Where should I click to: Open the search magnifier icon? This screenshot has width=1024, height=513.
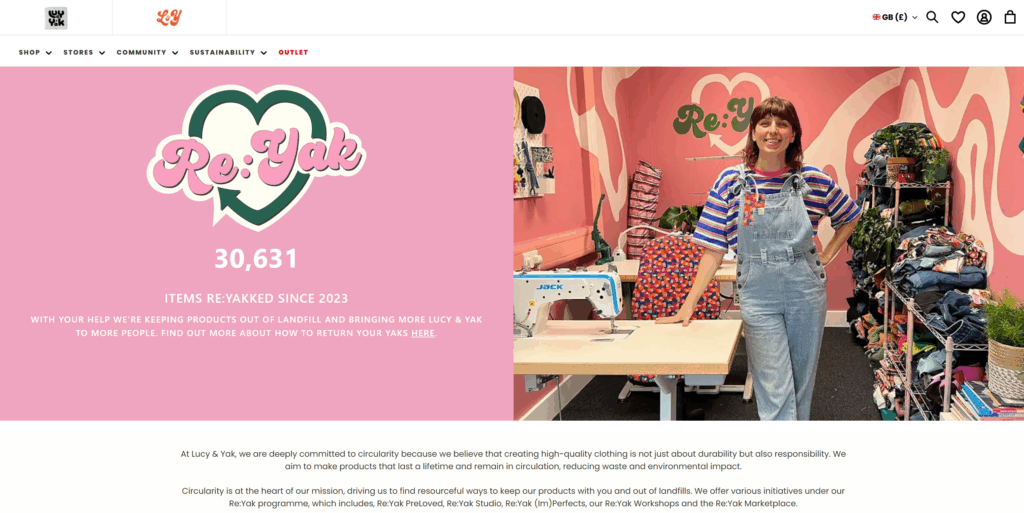[x=932, y=17]
